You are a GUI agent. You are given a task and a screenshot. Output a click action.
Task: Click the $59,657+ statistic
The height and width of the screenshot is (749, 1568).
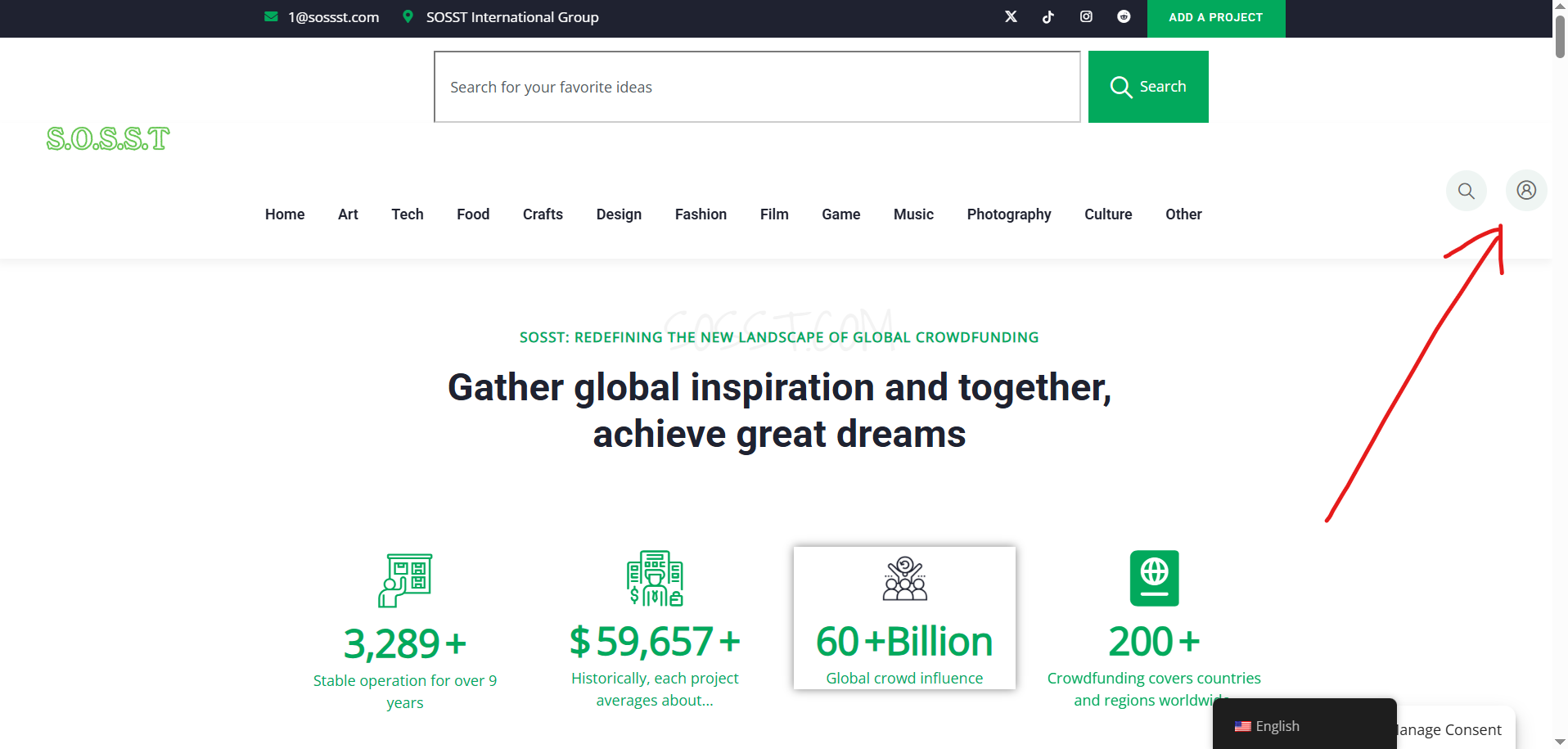(655, 641)
